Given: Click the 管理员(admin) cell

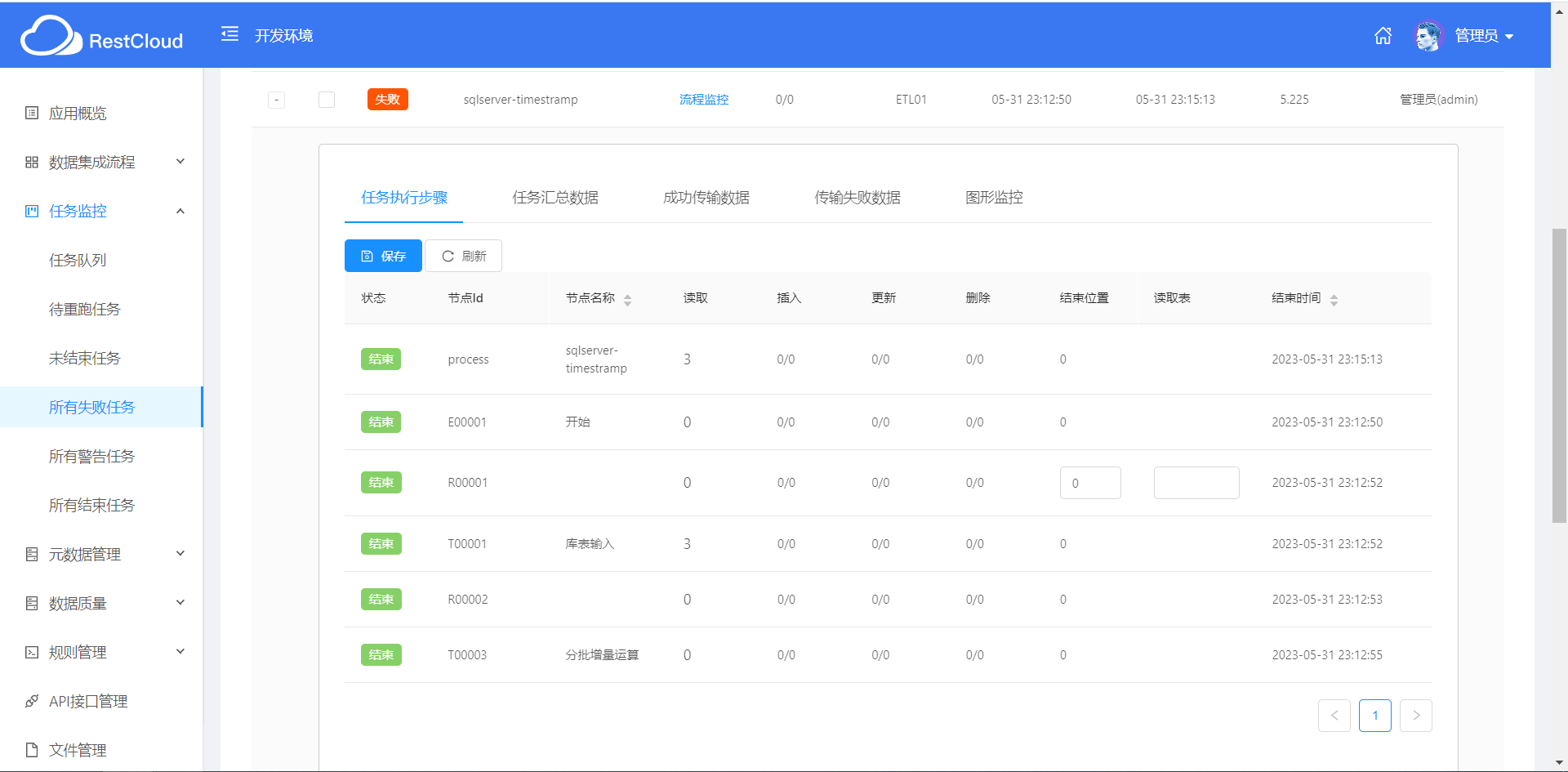Looking at the screenshot, I should [x=1439, y=100].
